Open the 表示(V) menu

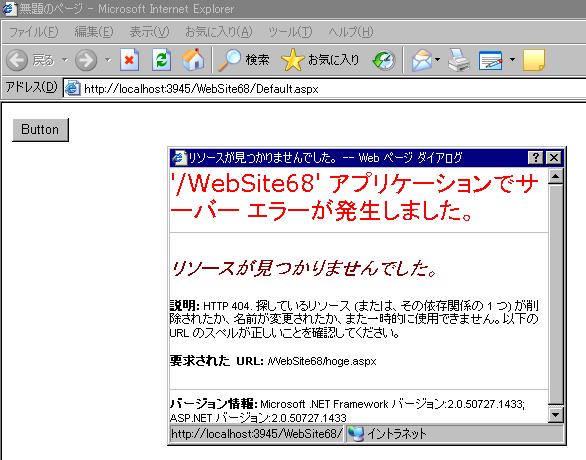(149, 32)
